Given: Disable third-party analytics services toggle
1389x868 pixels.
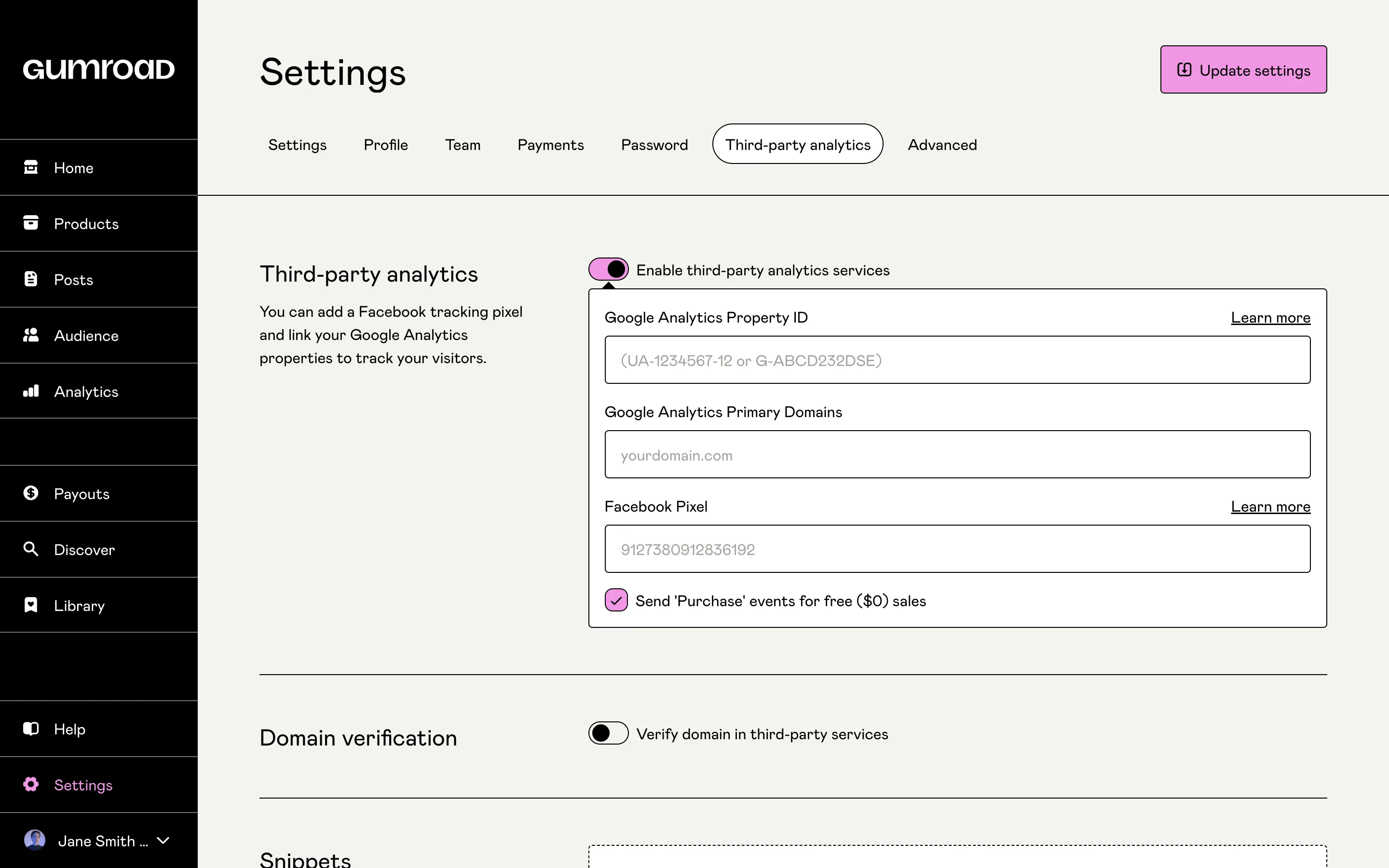Looking at the screenshot, I should click(608, 269).
